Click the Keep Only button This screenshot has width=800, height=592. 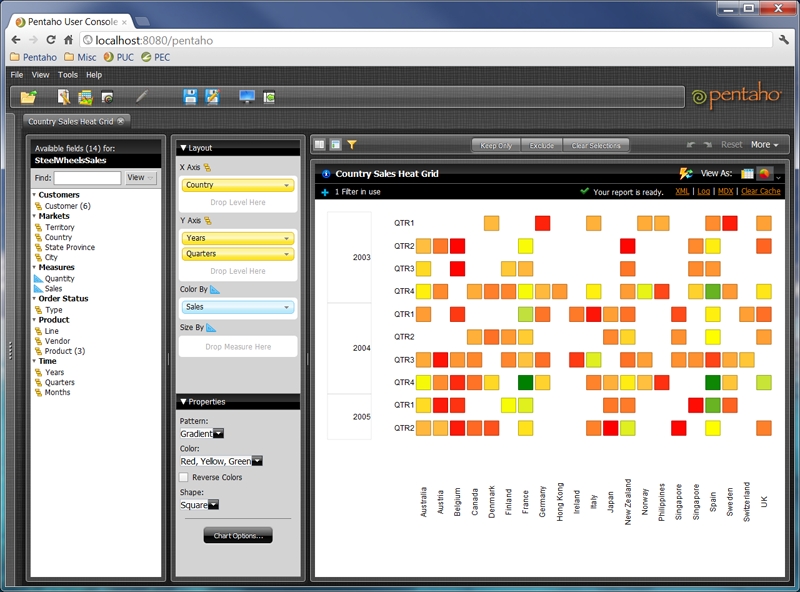496,145
